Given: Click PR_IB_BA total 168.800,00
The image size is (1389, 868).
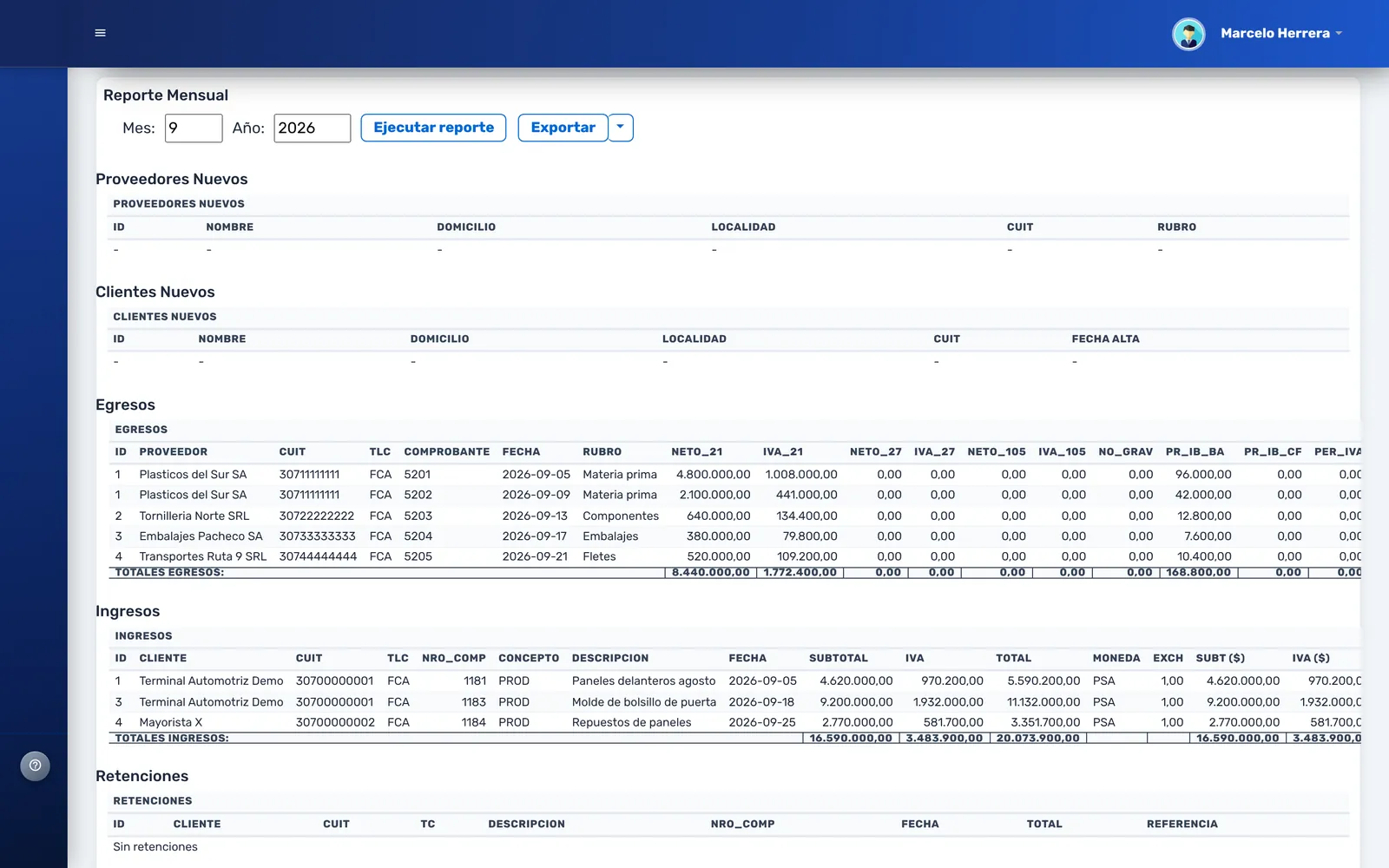Looking at the screenshot, I should click(1198, 573).
